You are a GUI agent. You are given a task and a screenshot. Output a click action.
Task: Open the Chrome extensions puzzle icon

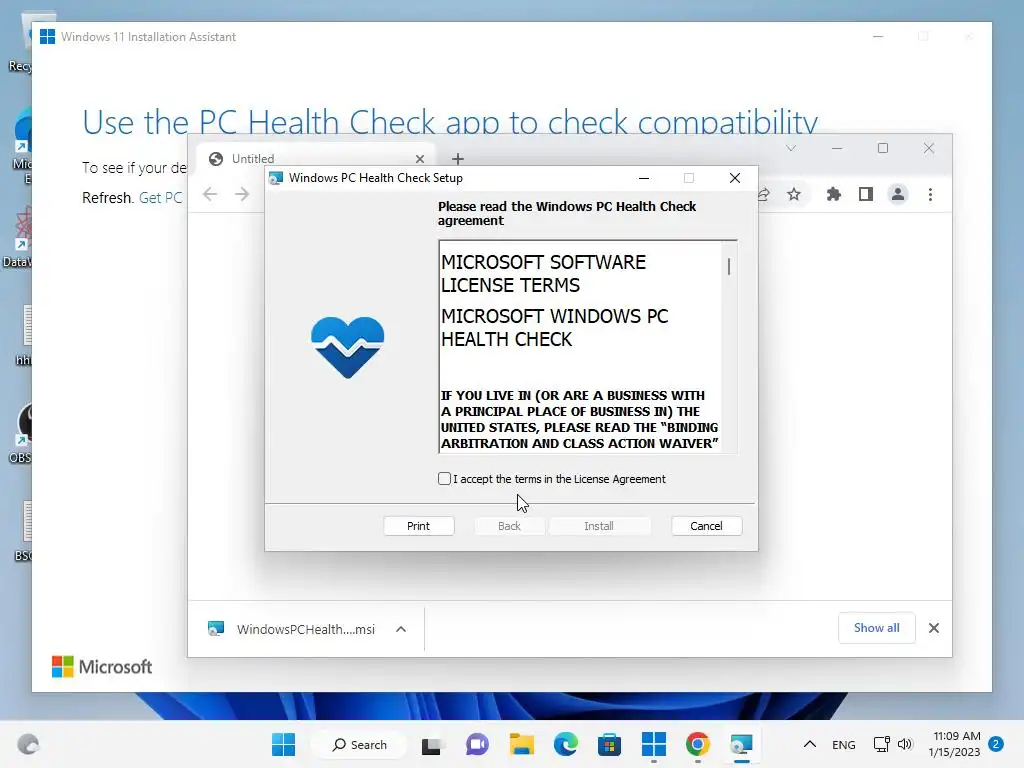point(833,194)
